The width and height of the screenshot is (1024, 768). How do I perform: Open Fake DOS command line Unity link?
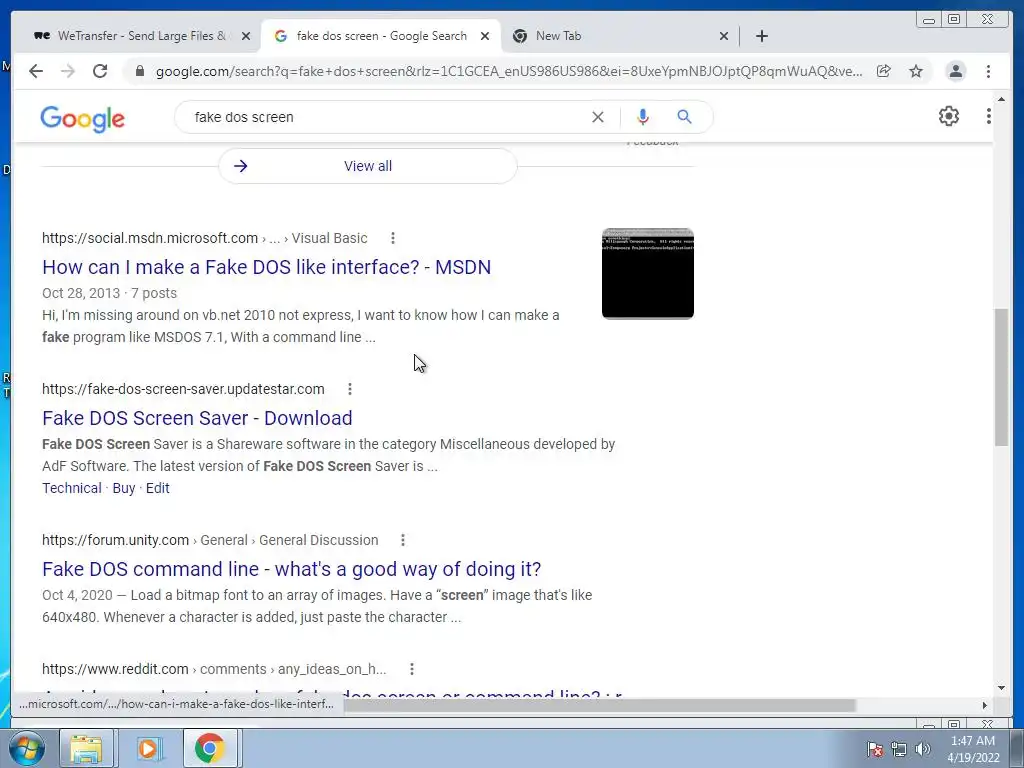(x=291, y=569)
